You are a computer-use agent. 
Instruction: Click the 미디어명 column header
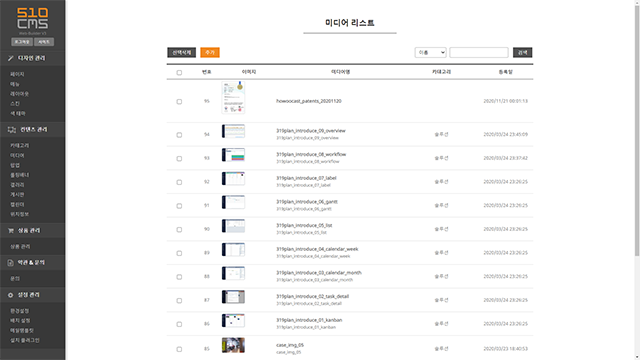[x=340, y=72]
